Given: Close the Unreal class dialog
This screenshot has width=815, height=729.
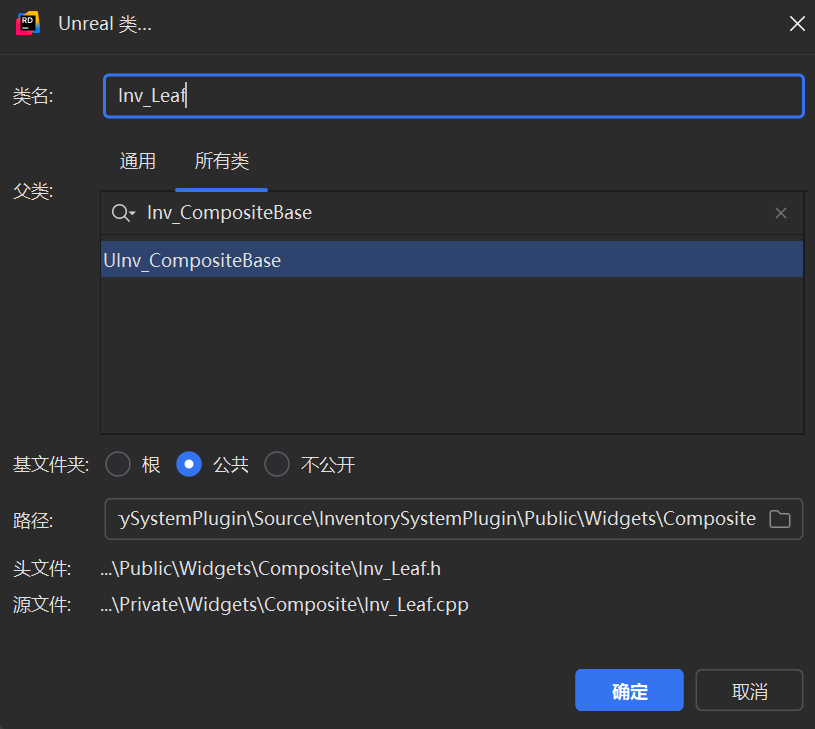Looking at the screenshot, I should pos(797,23).
